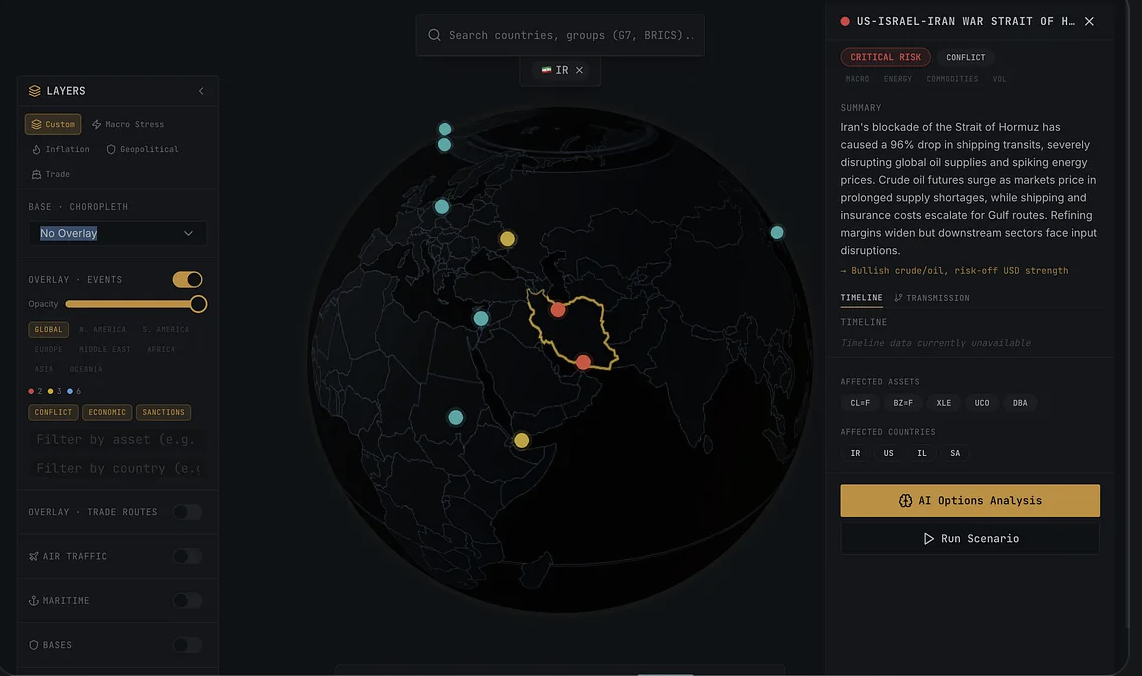Select the ASIA region filter
The image size is (1142, 676).
(x=44, y=369)
